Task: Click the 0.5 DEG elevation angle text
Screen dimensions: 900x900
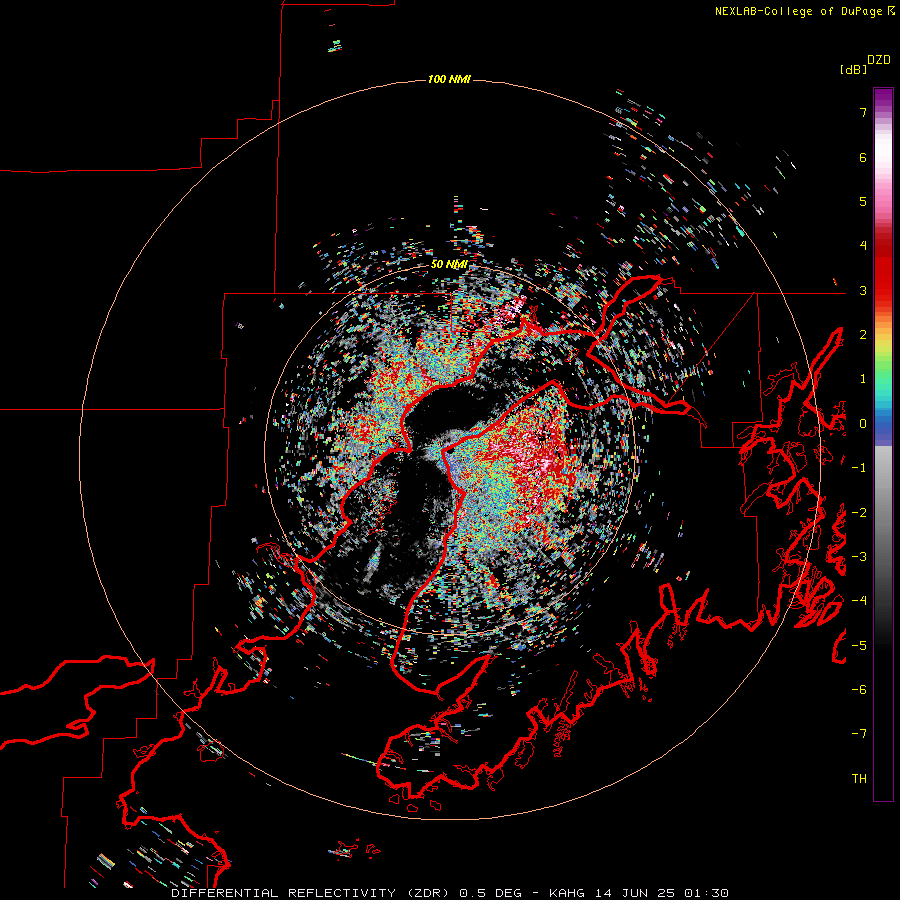Action: [490, 893]
